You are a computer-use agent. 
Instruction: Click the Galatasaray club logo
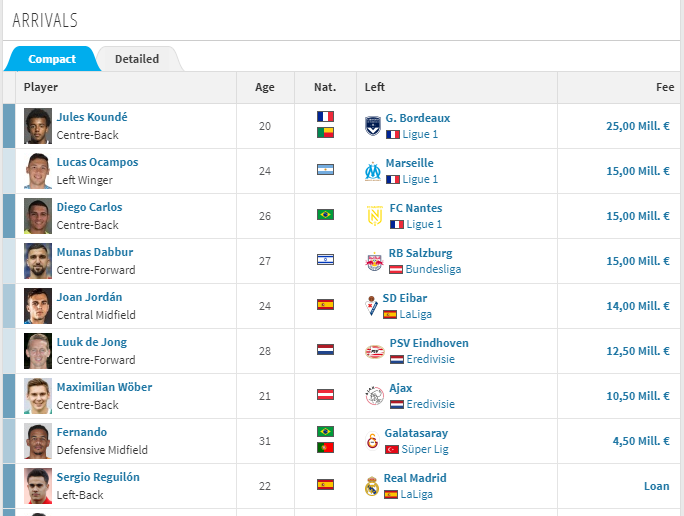[372, 441]
